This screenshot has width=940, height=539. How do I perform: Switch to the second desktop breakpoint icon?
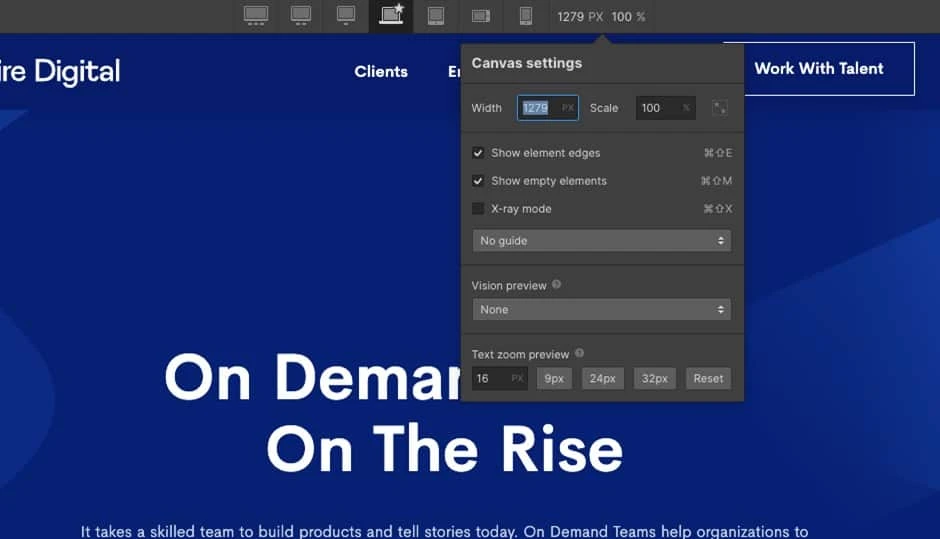301,16
